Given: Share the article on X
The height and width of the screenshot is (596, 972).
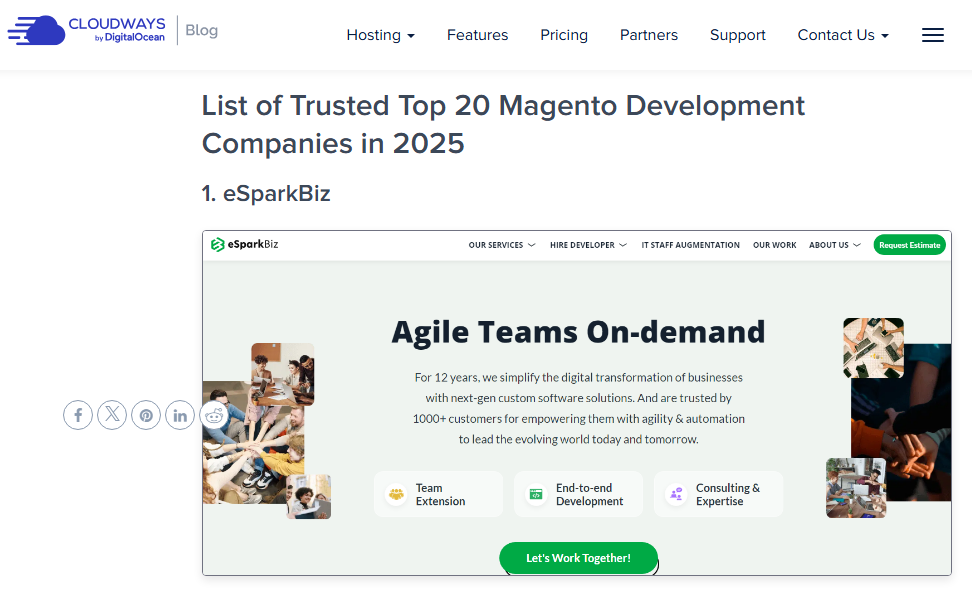Looking at the screenshot, I should [x=112, y=415].
